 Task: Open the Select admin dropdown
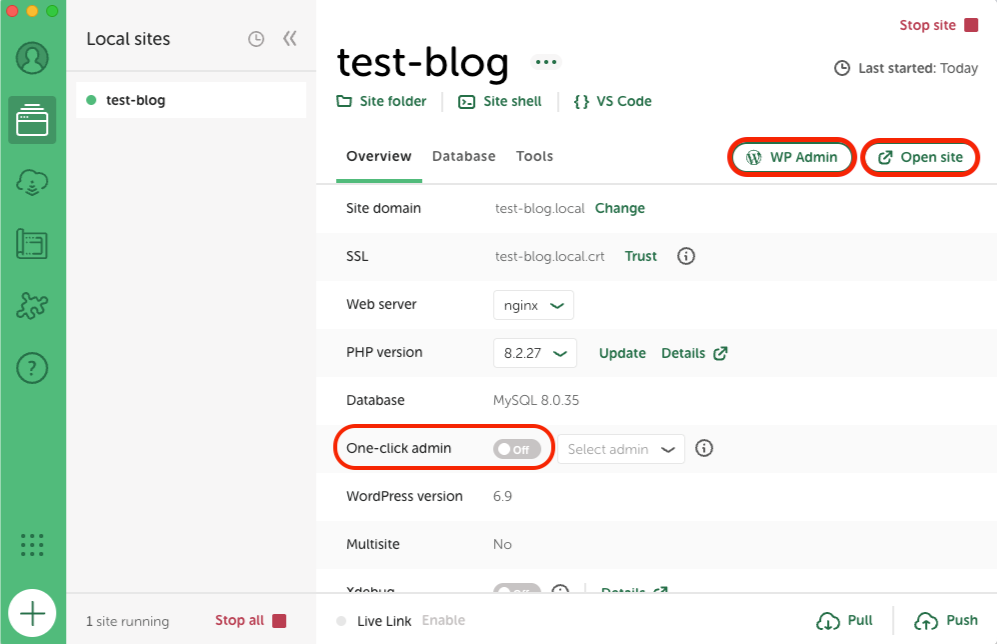pyautogui.click(x=621, y=449)
